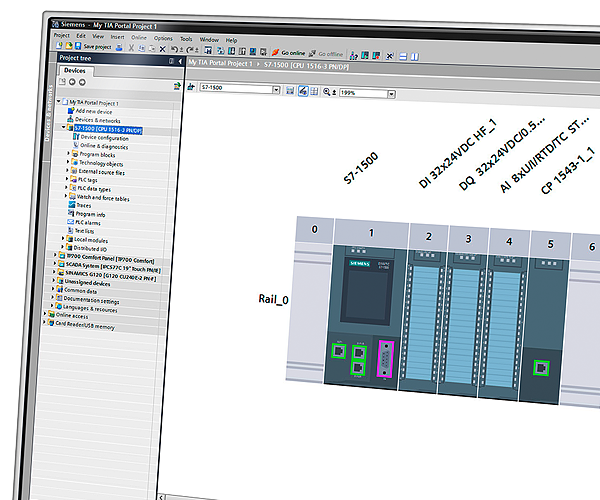600x500 pixels.
Task: Click breadcrumb My TIA Portal Project 1
Action: coord(220,63)
